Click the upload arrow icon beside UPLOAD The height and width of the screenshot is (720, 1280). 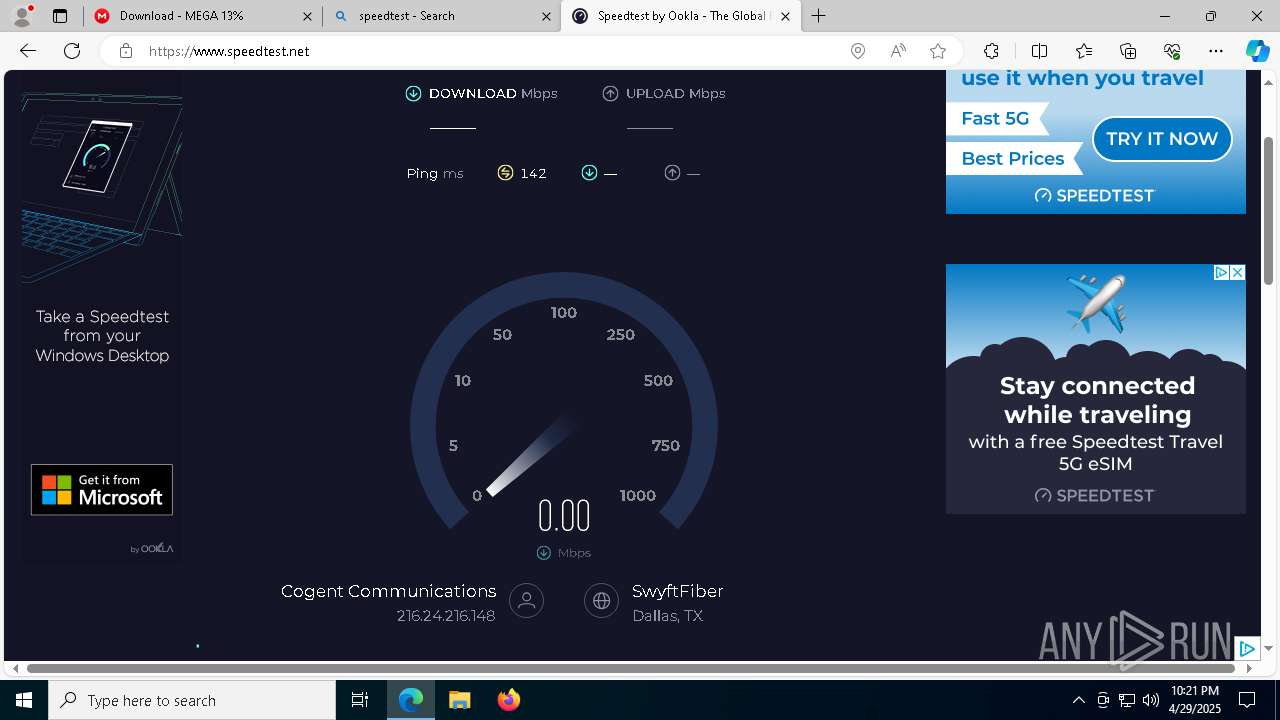[x=610, y=93]
